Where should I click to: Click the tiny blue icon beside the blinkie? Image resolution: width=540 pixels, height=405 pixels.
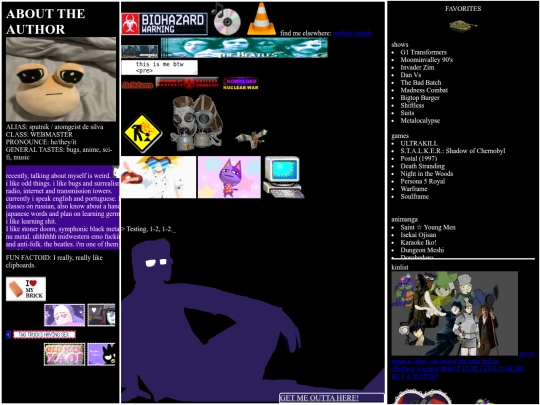(9, 334)
